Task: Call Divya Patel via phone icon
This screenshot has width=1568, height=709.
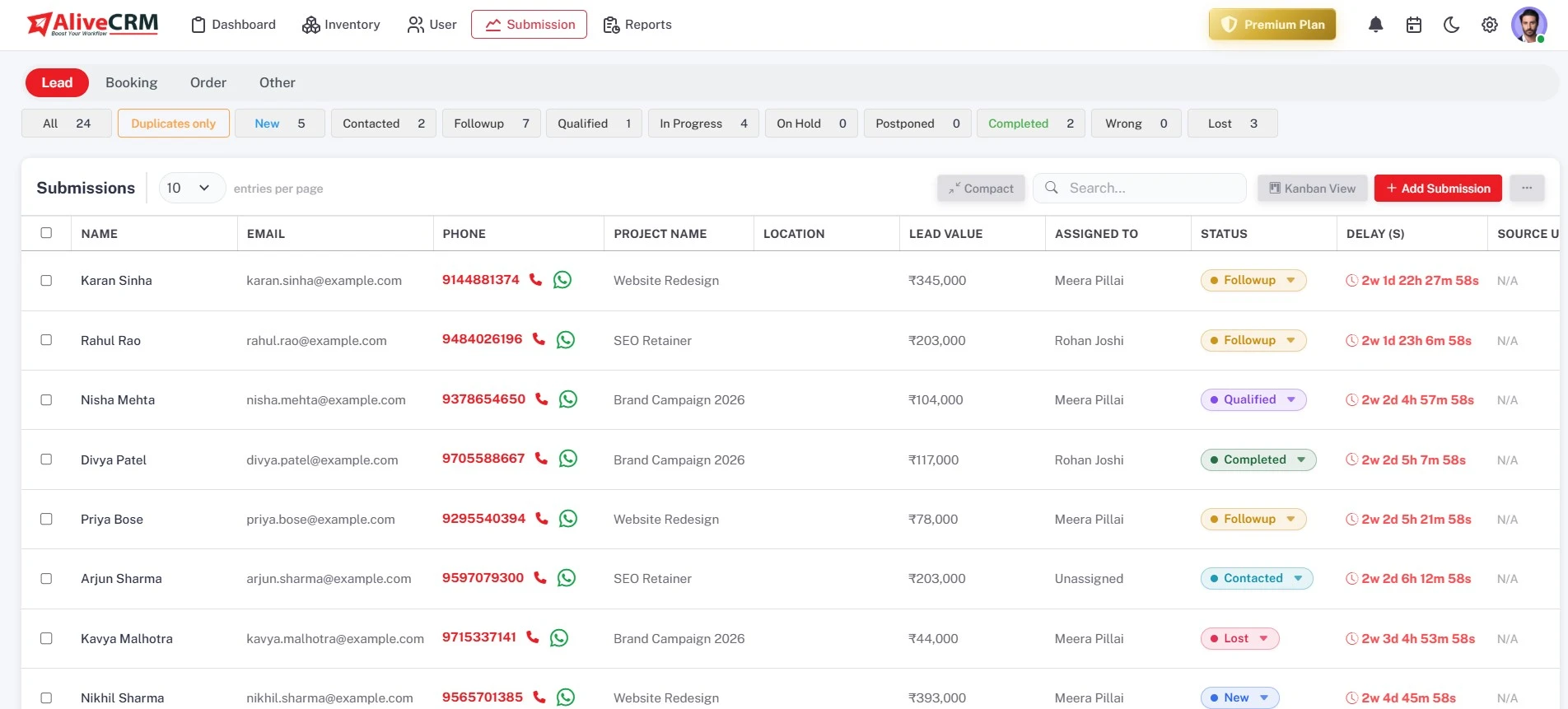Action: click(541, 459)
